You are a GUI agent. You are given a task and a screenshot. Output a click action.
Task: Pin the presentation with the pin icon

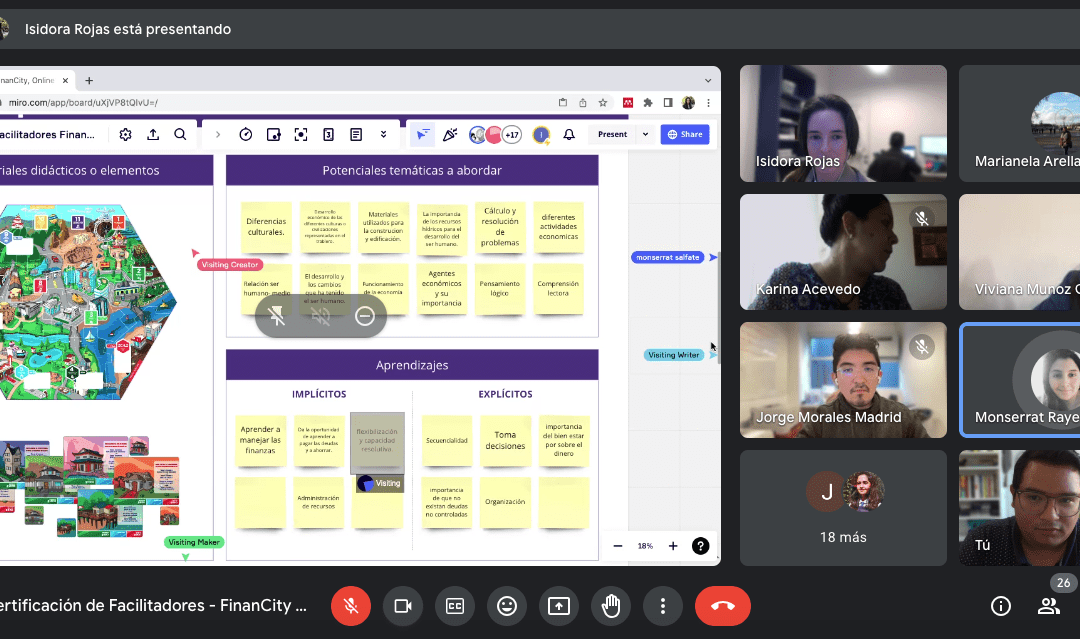pyautogui.click(x=276, y=316)
